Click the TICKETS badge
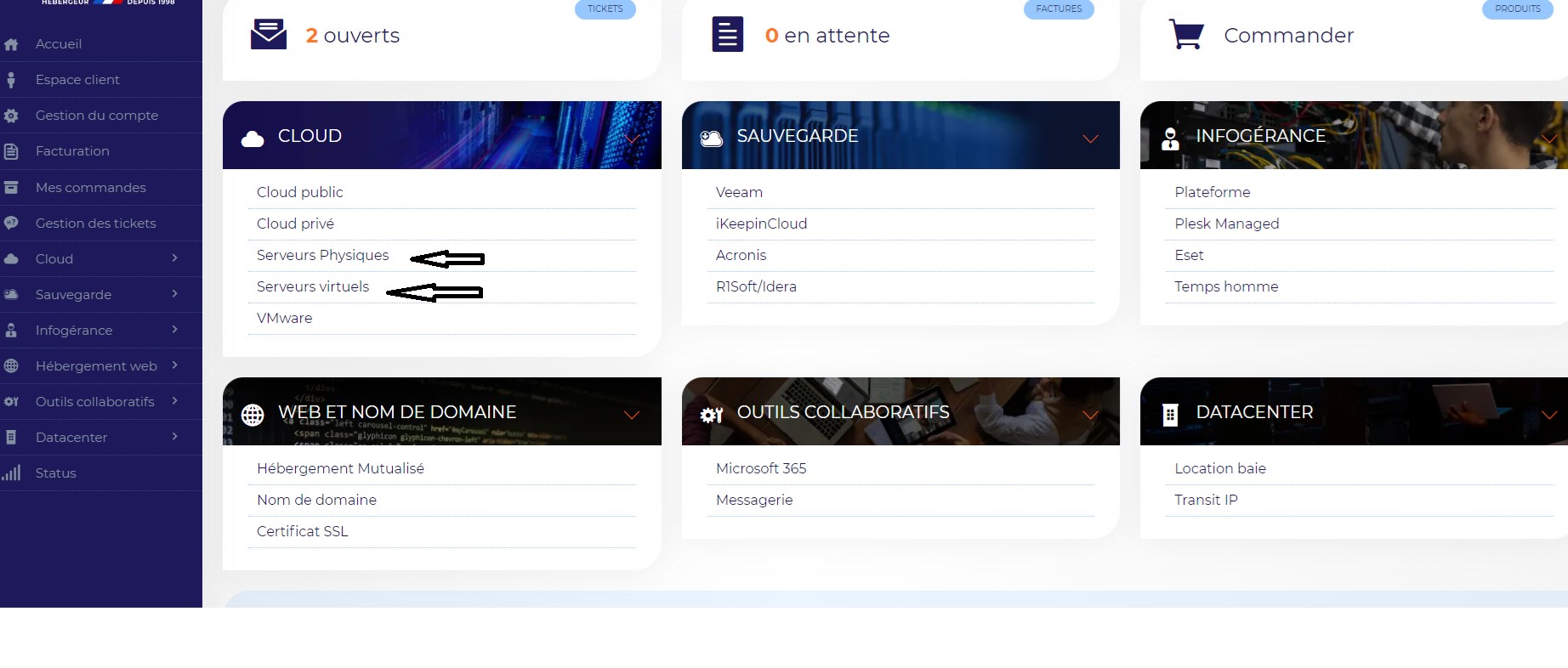This screenshot has height=668, width=1568. [x=605, y=8]
